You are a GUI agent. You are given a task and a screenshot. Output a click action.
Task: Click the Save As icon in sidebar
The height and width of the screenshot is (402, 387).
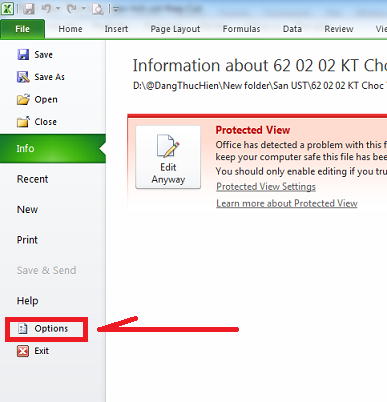pyautogui.click(x=23, y=77)
